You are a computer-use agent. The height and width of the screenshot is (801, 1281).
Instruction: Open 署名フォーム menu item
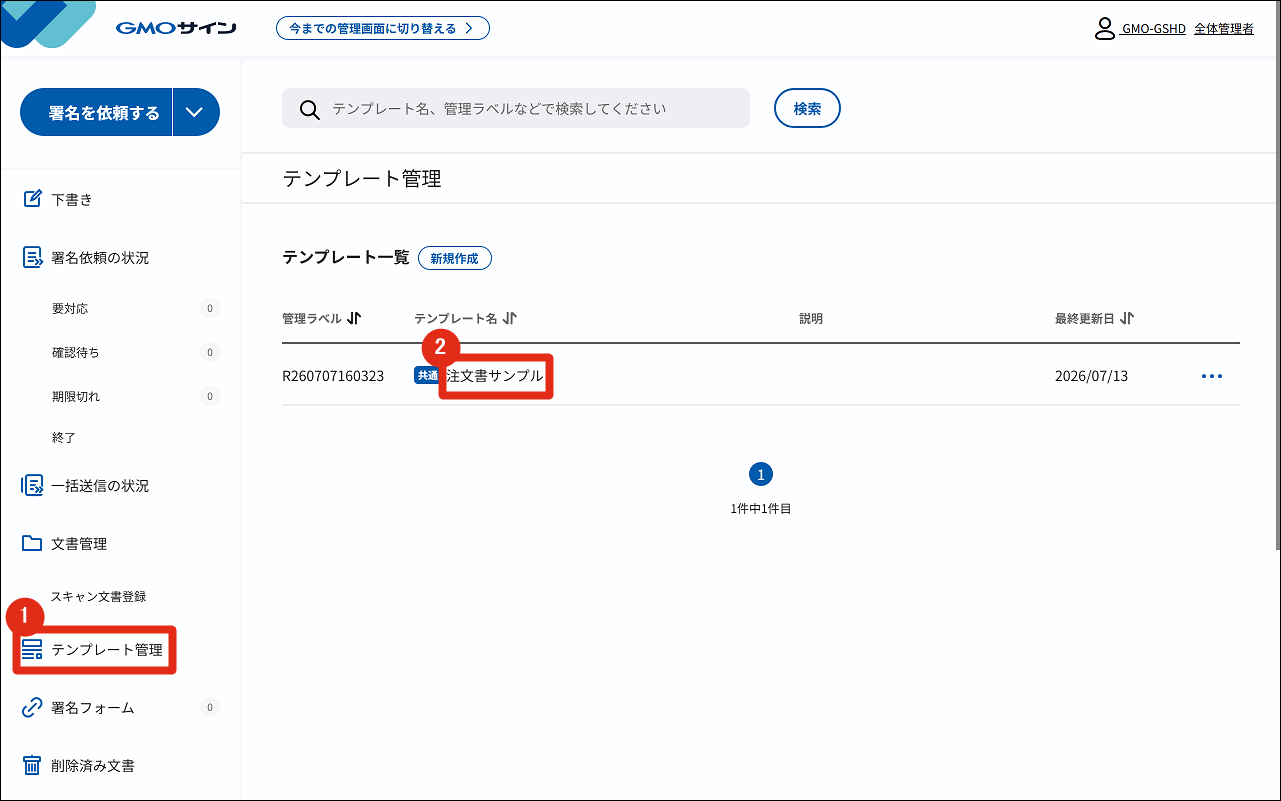(93, 708)
